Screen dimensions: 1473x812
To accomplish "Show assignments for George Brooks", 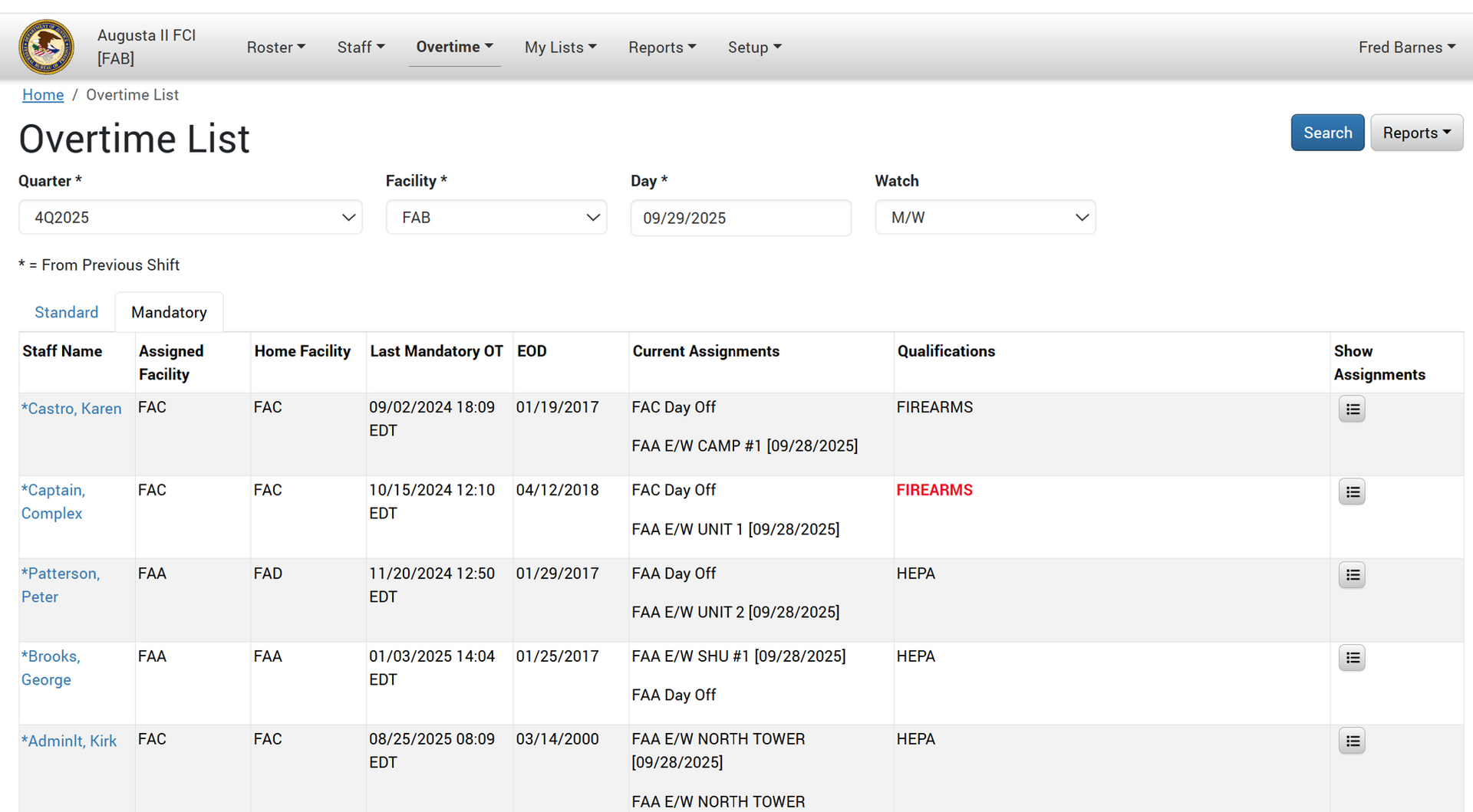I will click(1351, 658).
